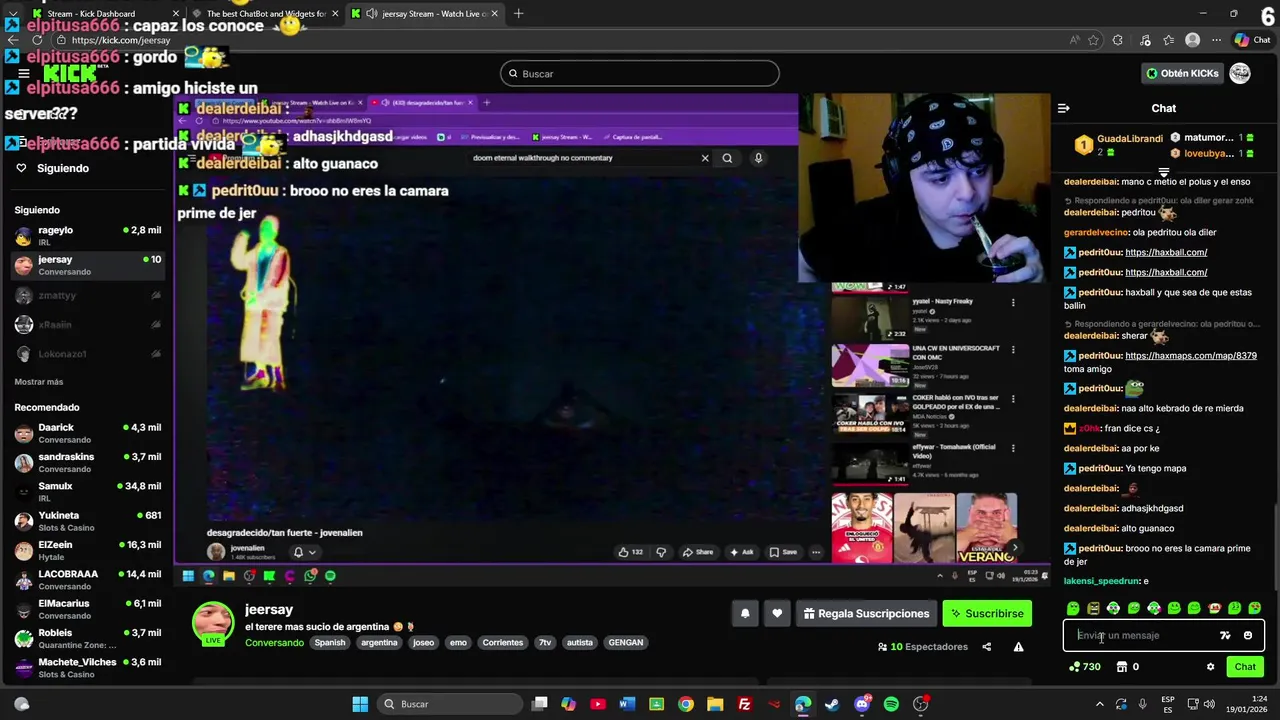Open chat settings gear
The image size is (1280, 720).
pos(1210,667)
